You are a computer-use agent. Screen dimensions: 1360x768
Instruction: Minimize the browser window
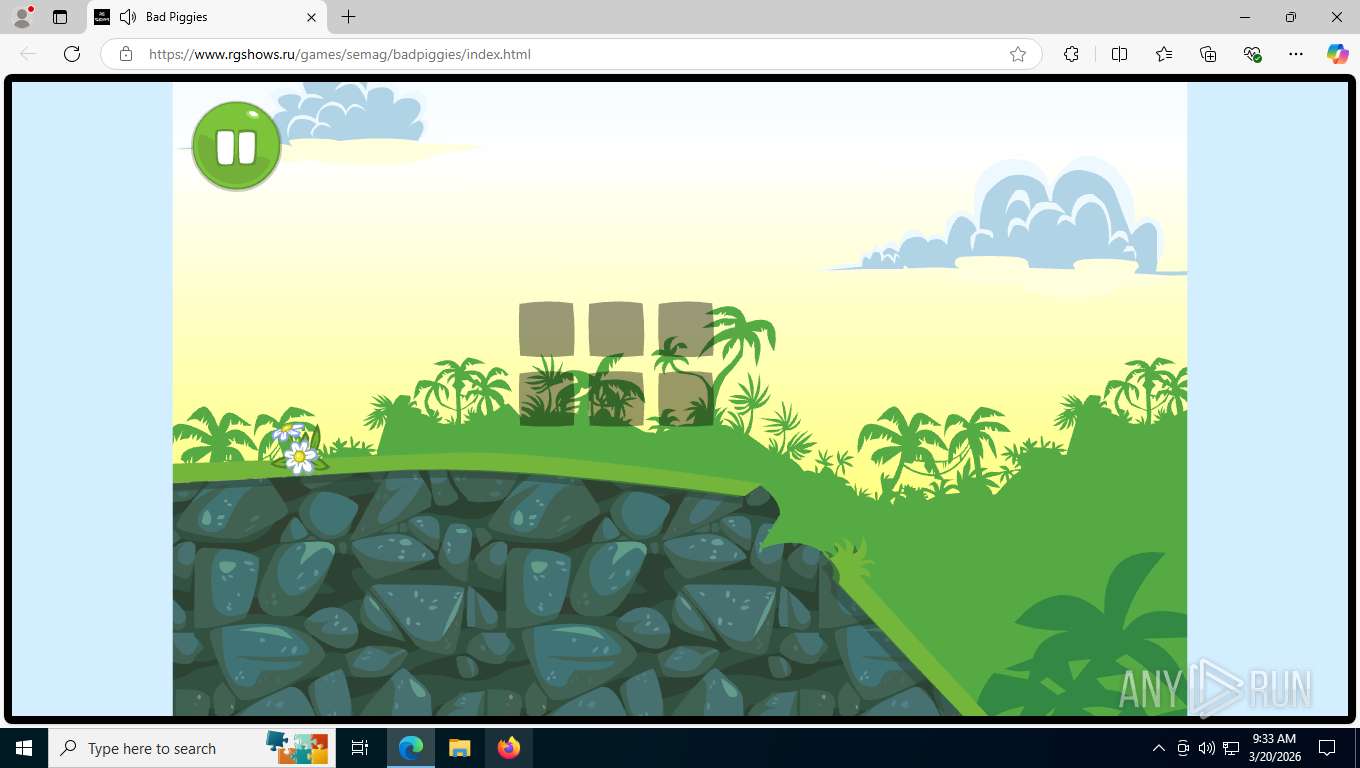coord(1245,17)
